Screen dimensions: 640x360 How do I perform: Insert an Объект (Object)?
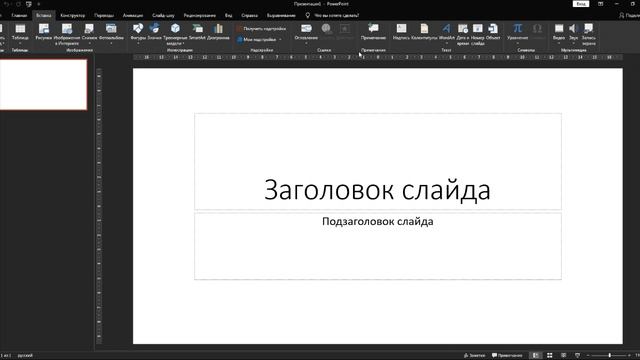click(x=493, y=32)
